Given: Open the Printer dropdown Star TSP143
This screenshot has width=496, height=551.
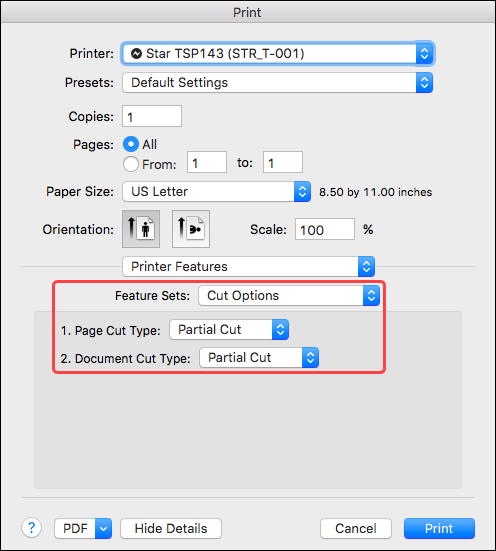Looking at the screenshot, I should pos(277,53).
